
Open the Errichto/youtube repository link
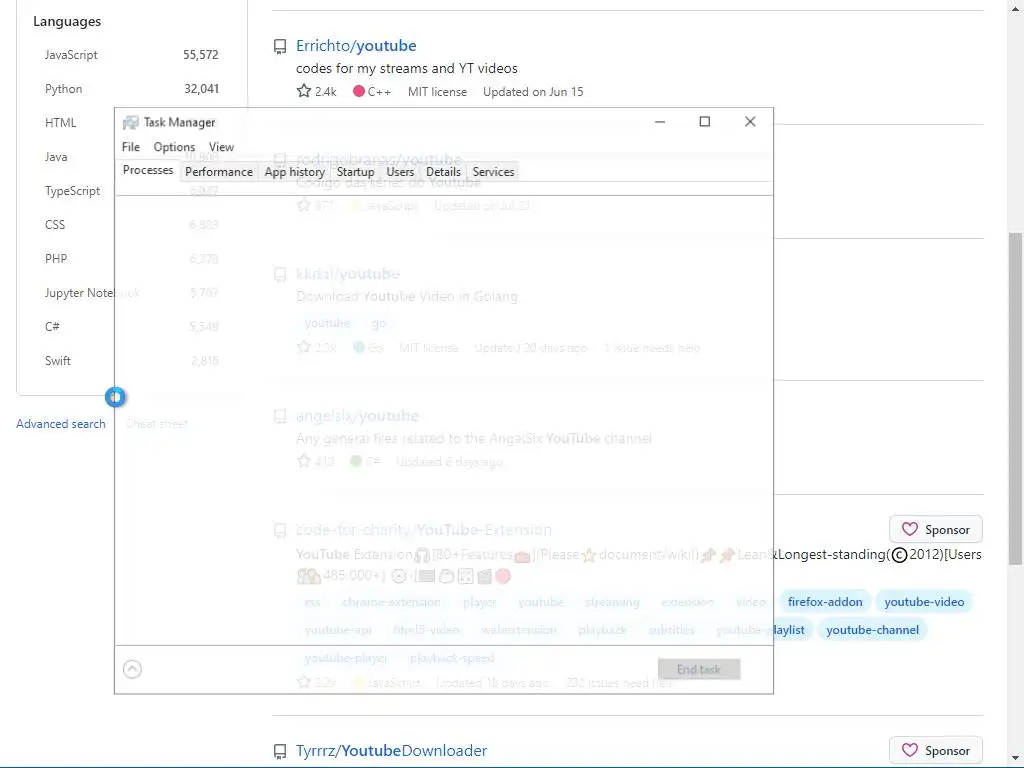[x=356, y=46]
